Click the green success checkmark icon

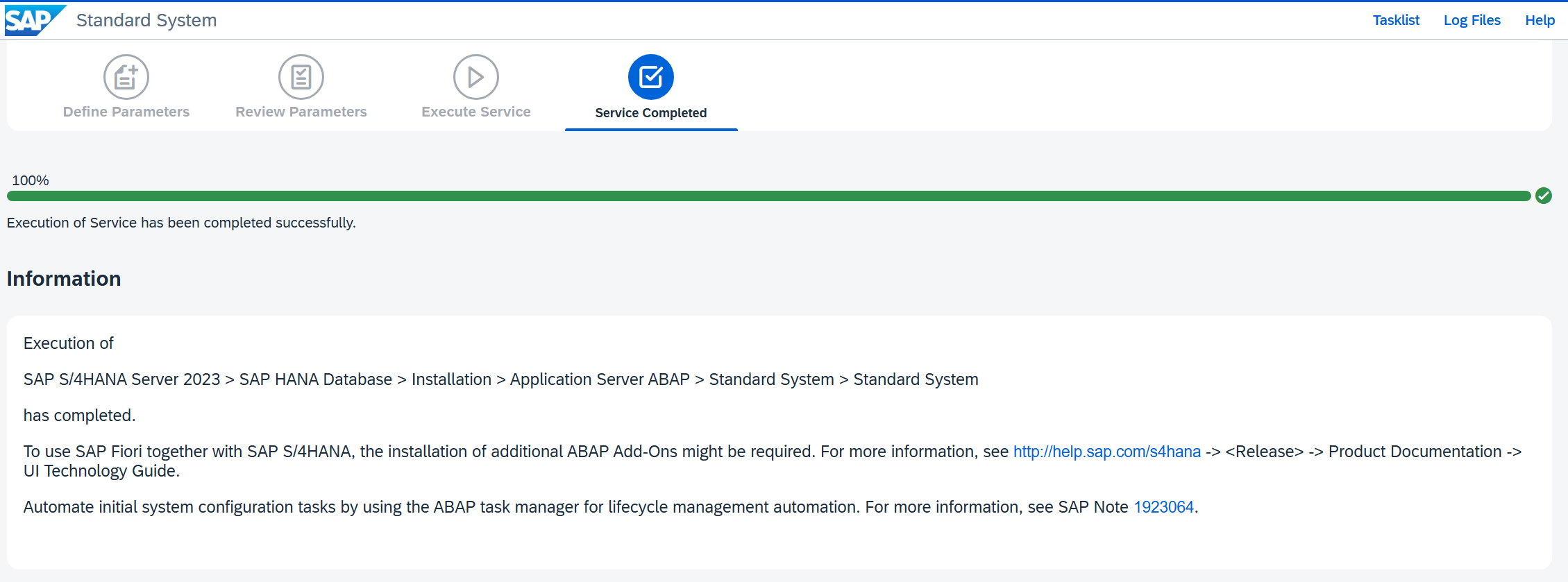(x=1544, y=196)
